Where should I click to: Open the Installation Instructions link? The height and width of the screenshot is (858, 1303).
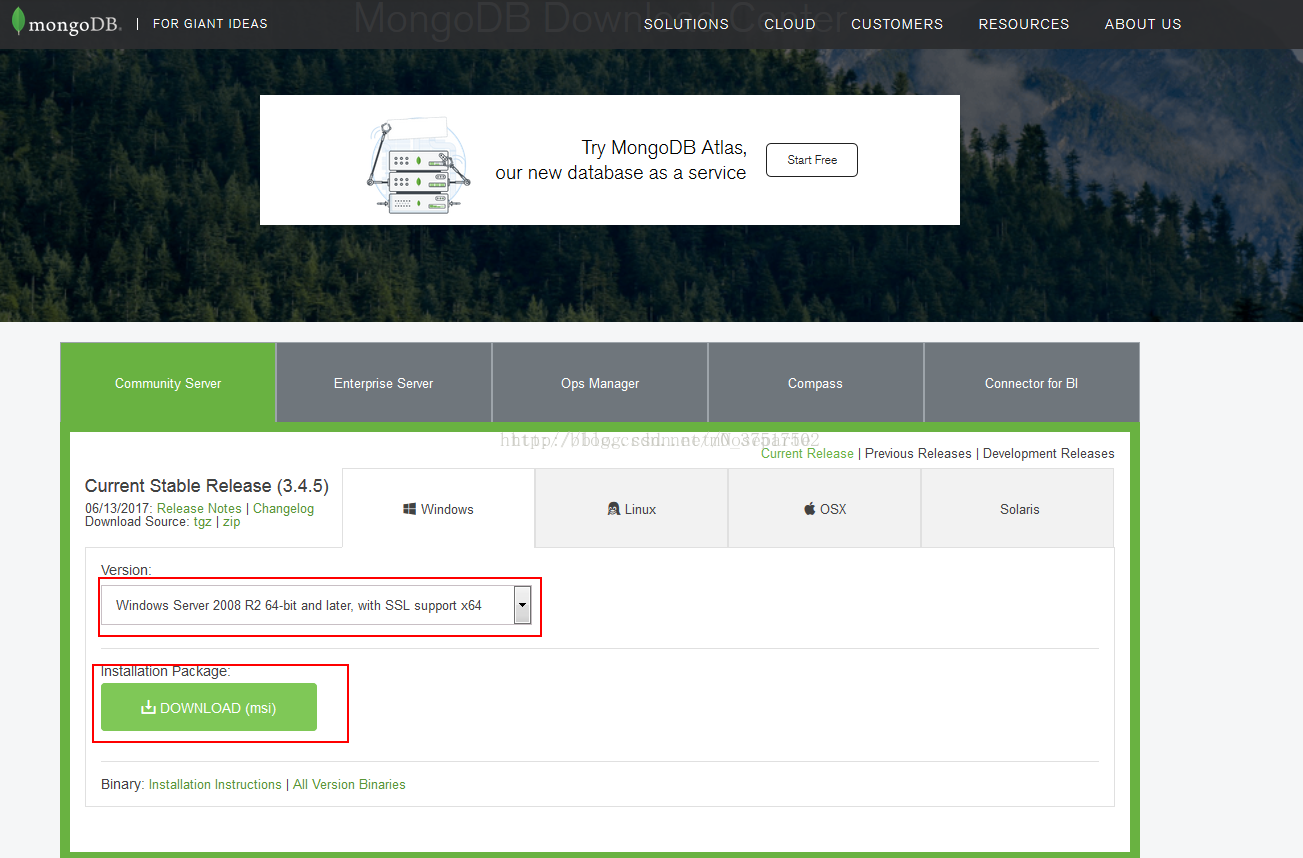click(215, 785)
